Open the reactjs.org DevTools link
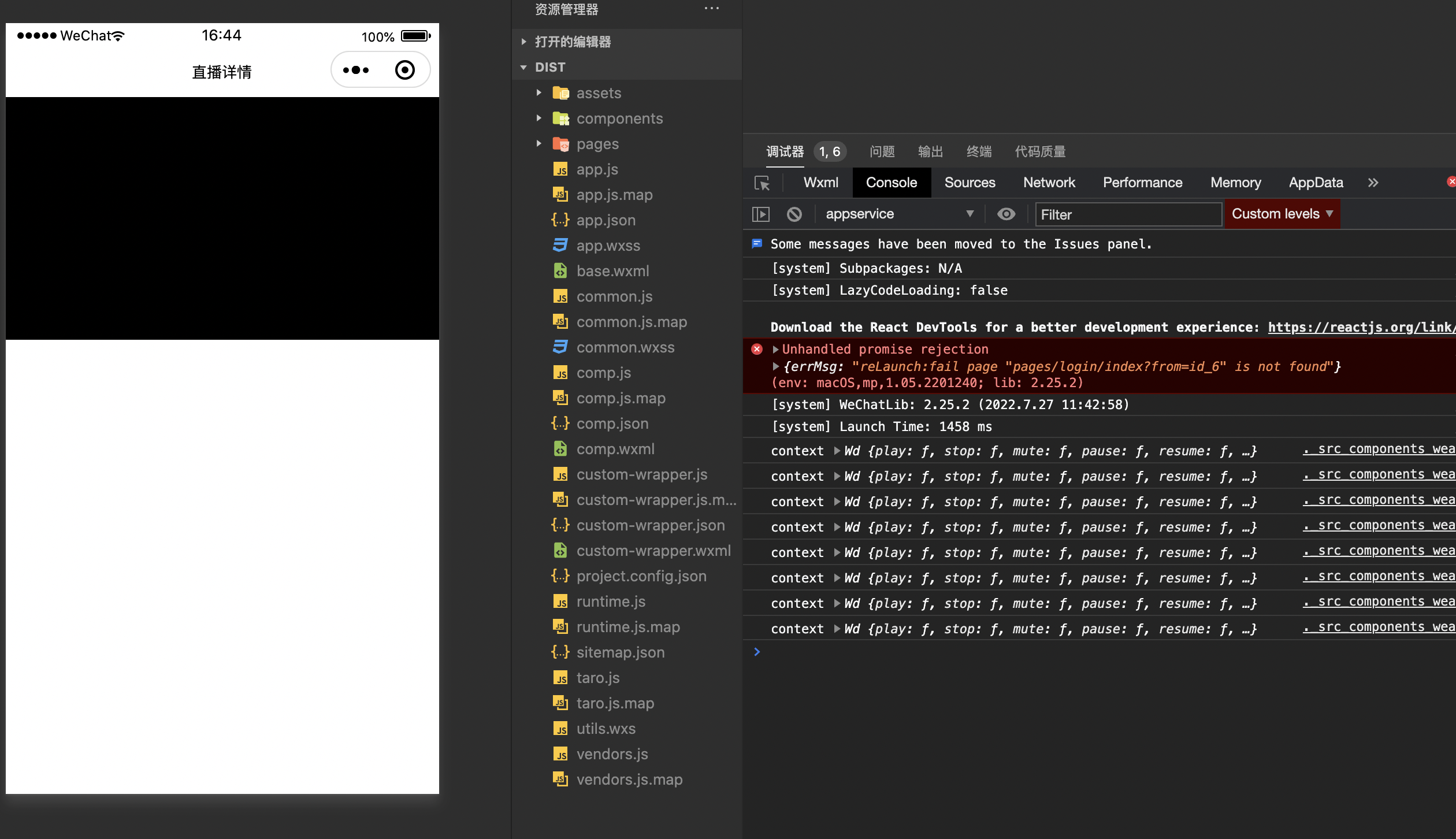1456x839 pixels. (x=1361, y=327)
